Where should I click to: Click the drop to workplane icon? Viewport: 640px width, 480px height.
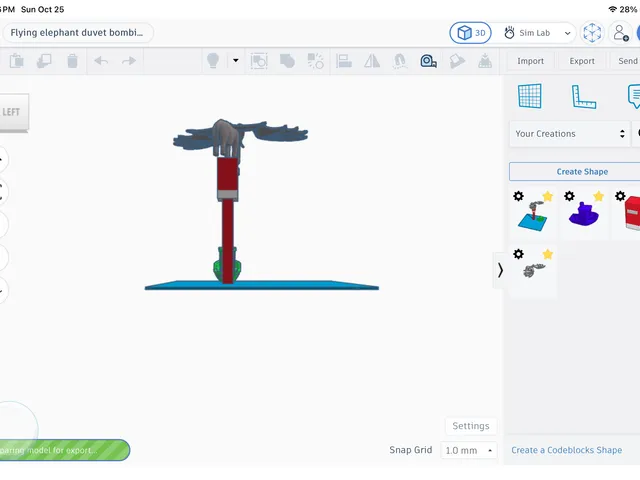click(485, 61)
